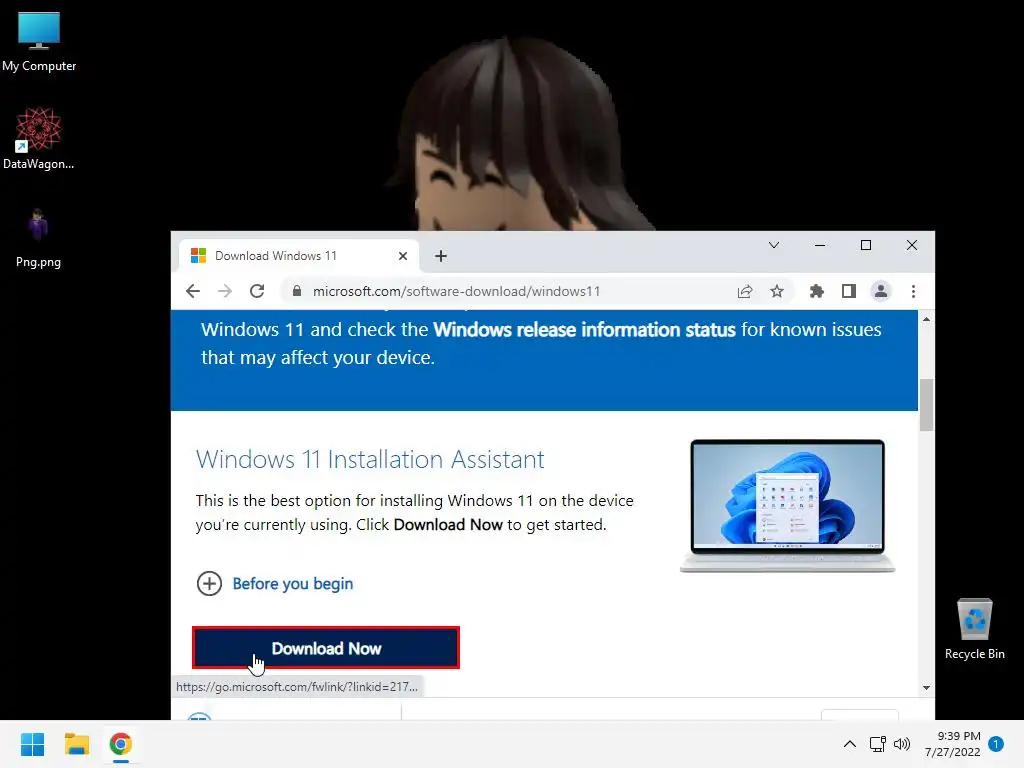This screenshot has width=1024, height=768.
Task: Close the Download Windows 11 tab
Action: point(403,256)
